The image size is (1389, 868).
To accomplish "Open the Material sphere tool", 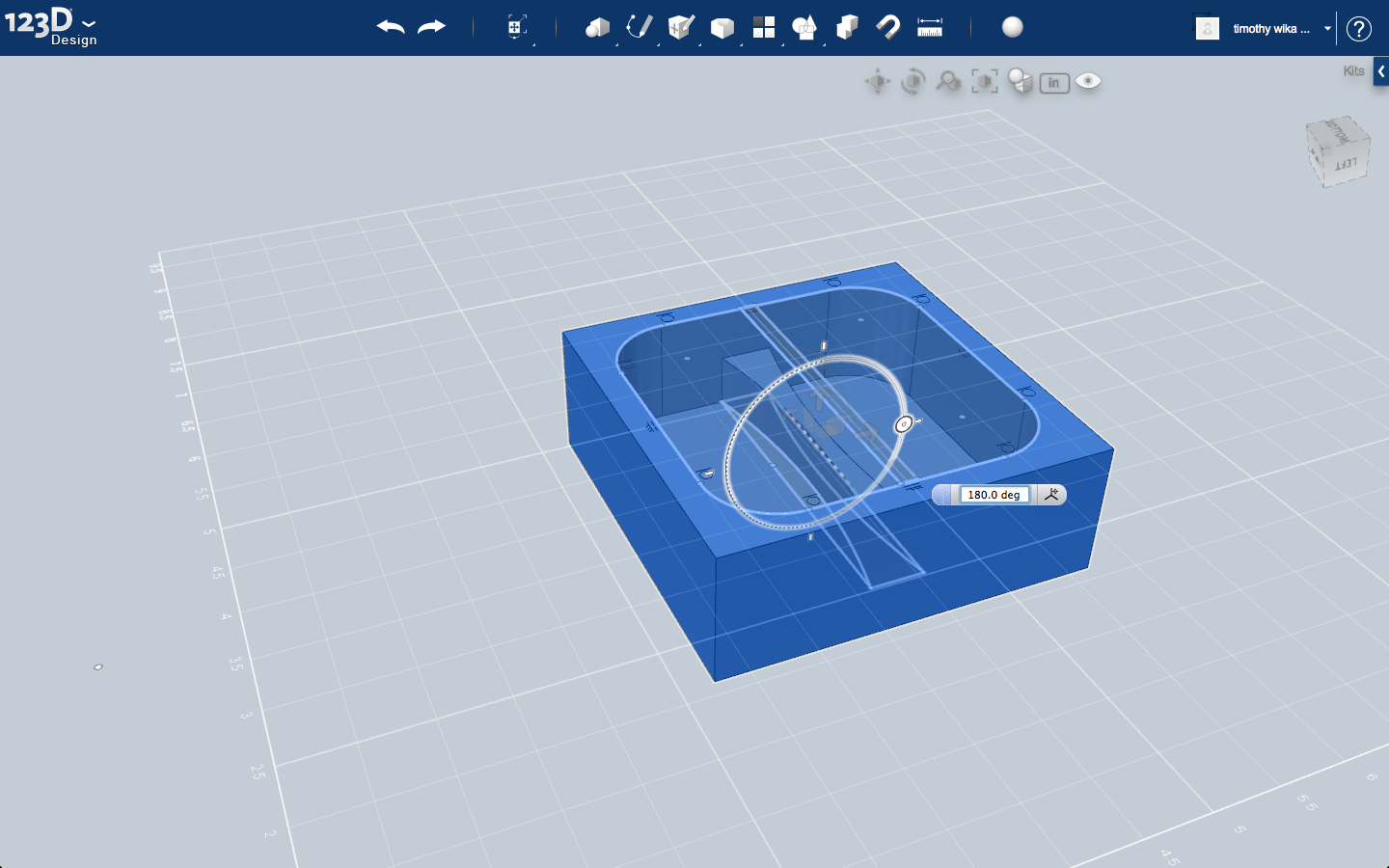I will tap(1013, 27).
